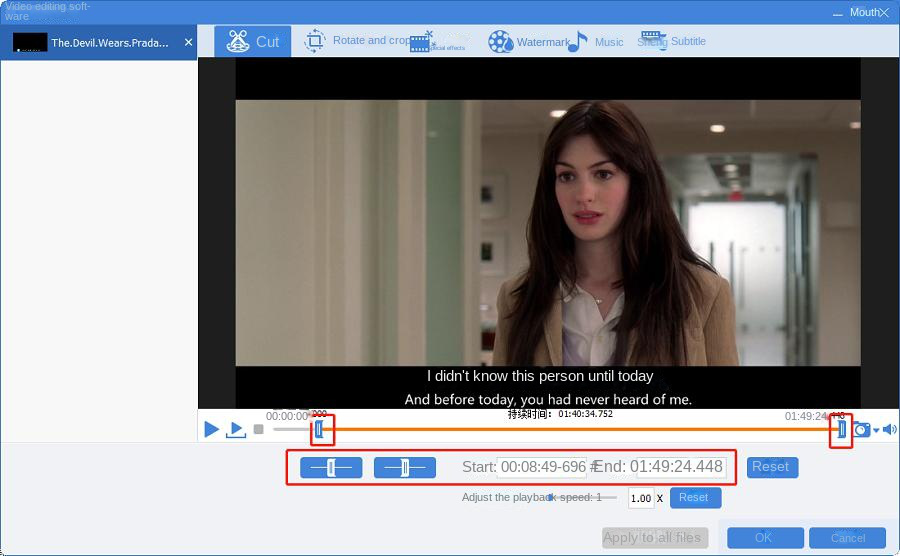Click Apply to all files

click(x=655, y=538)
